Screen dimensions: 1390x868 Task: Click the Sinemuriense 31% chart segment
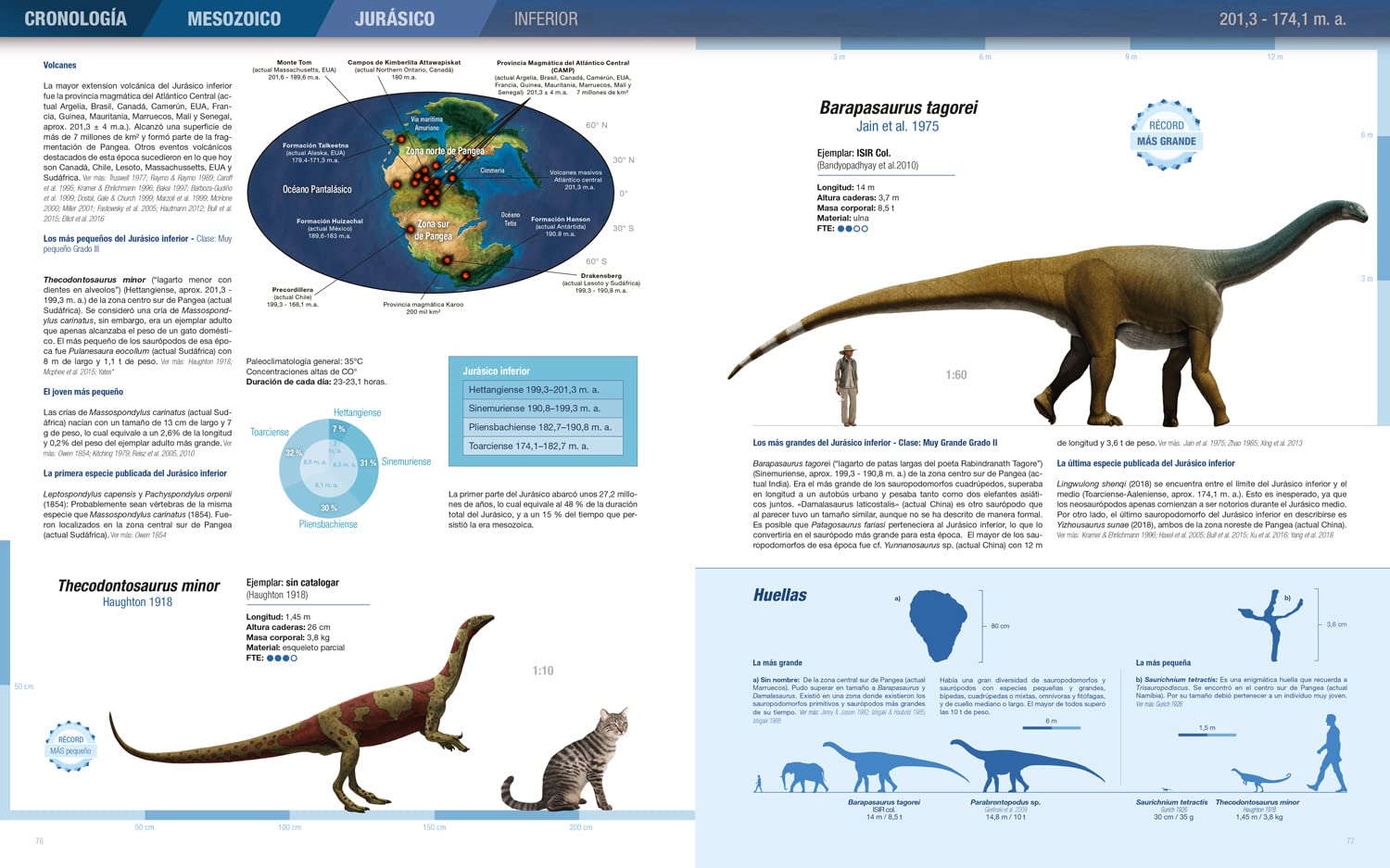pyautogui.click(x=368, y=462)
